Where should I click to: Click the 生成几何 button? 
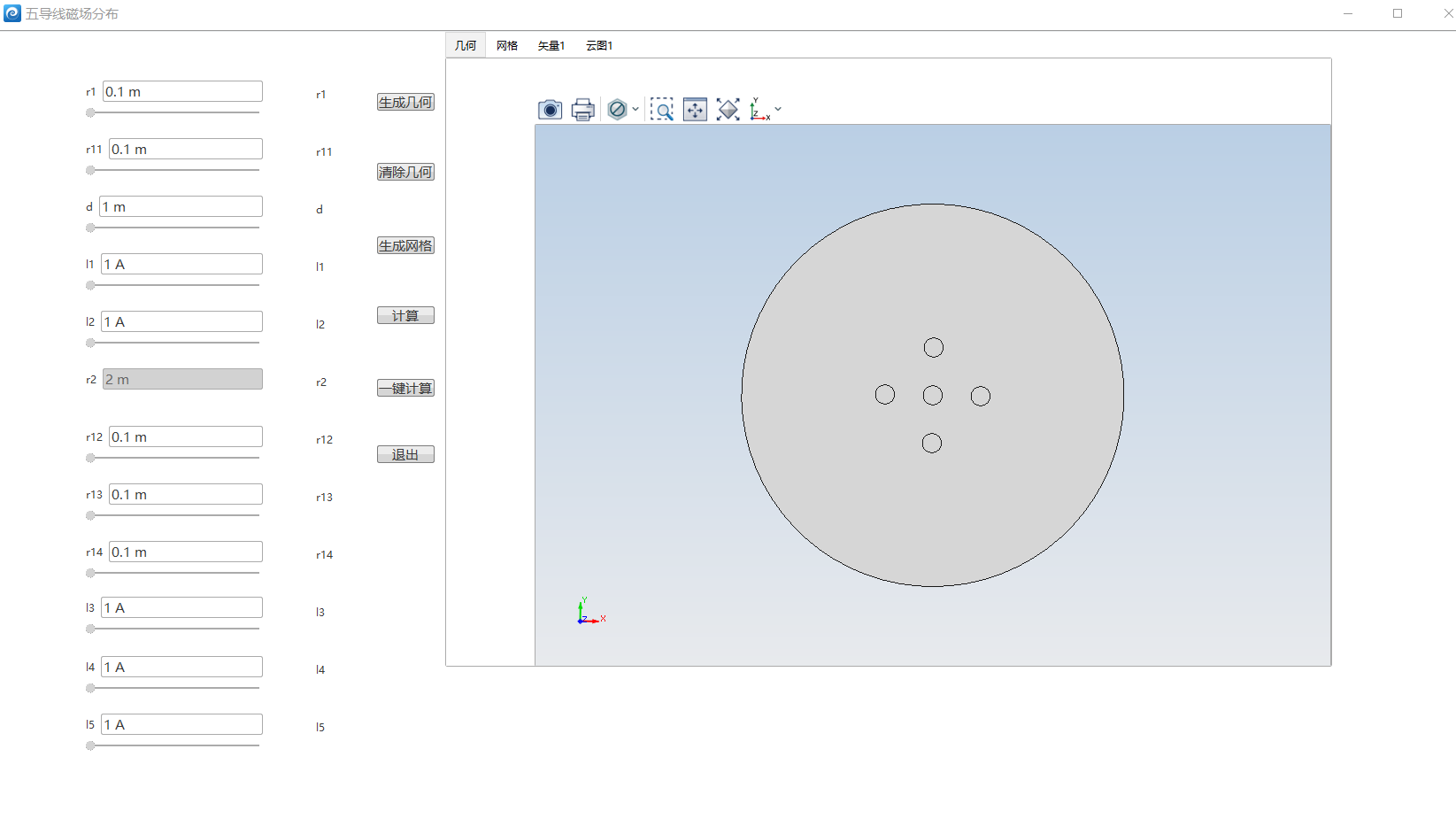click(x=405, y=103)
